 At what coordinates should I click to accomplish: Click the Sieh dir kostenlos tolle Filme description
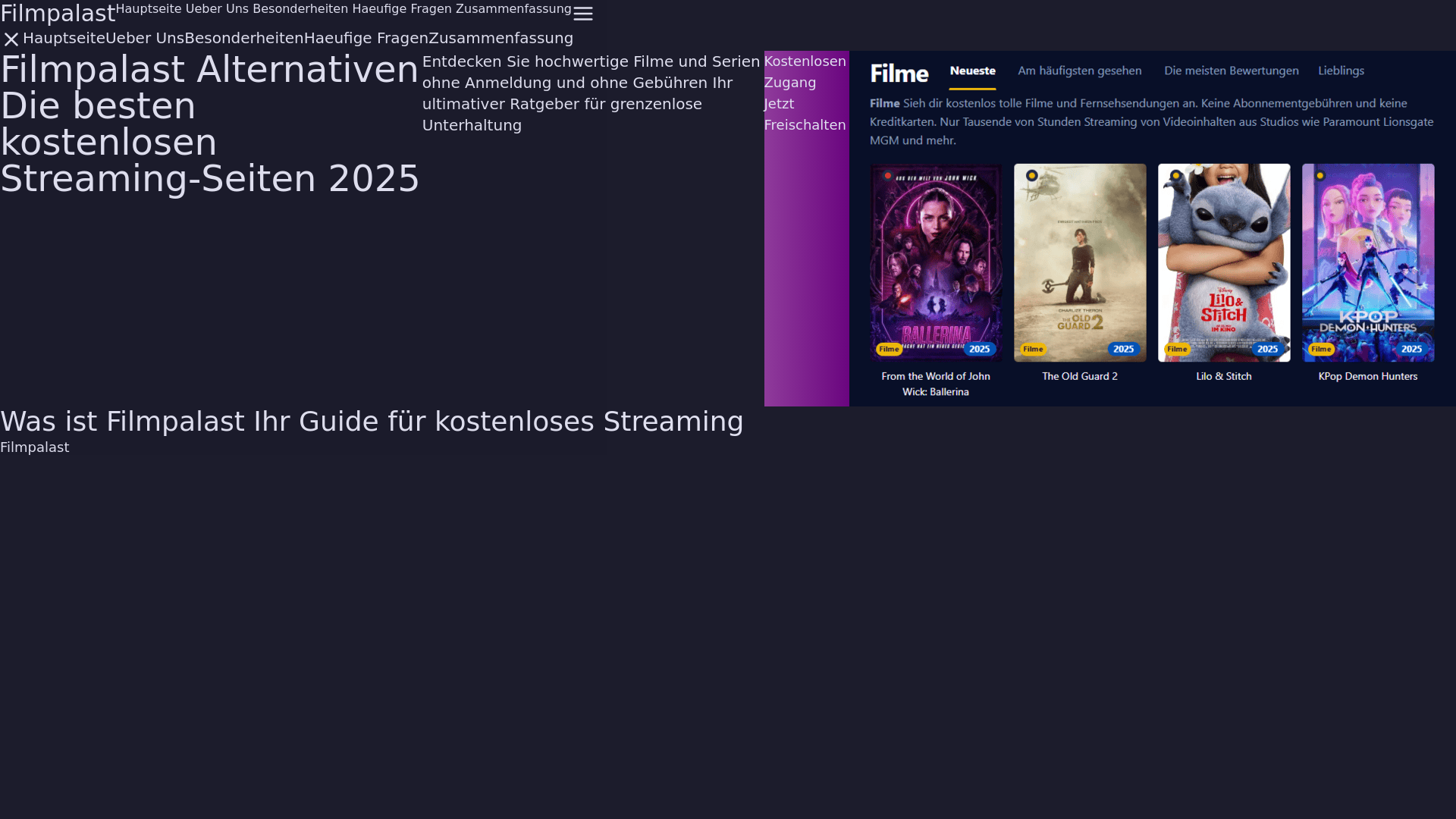click(x=1152, y=122)
